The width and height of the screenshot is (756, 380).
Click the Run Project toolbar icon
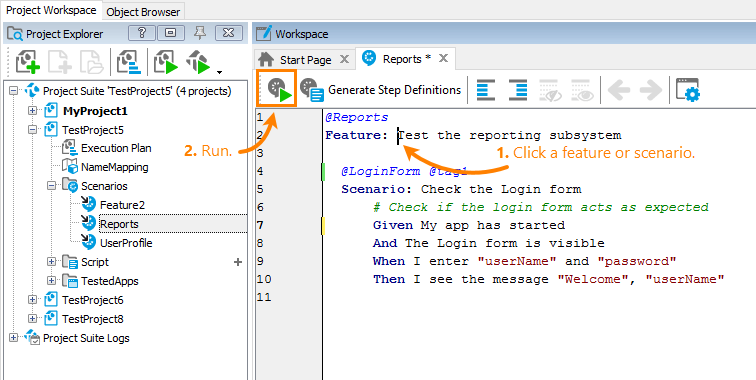coord(165,62)
